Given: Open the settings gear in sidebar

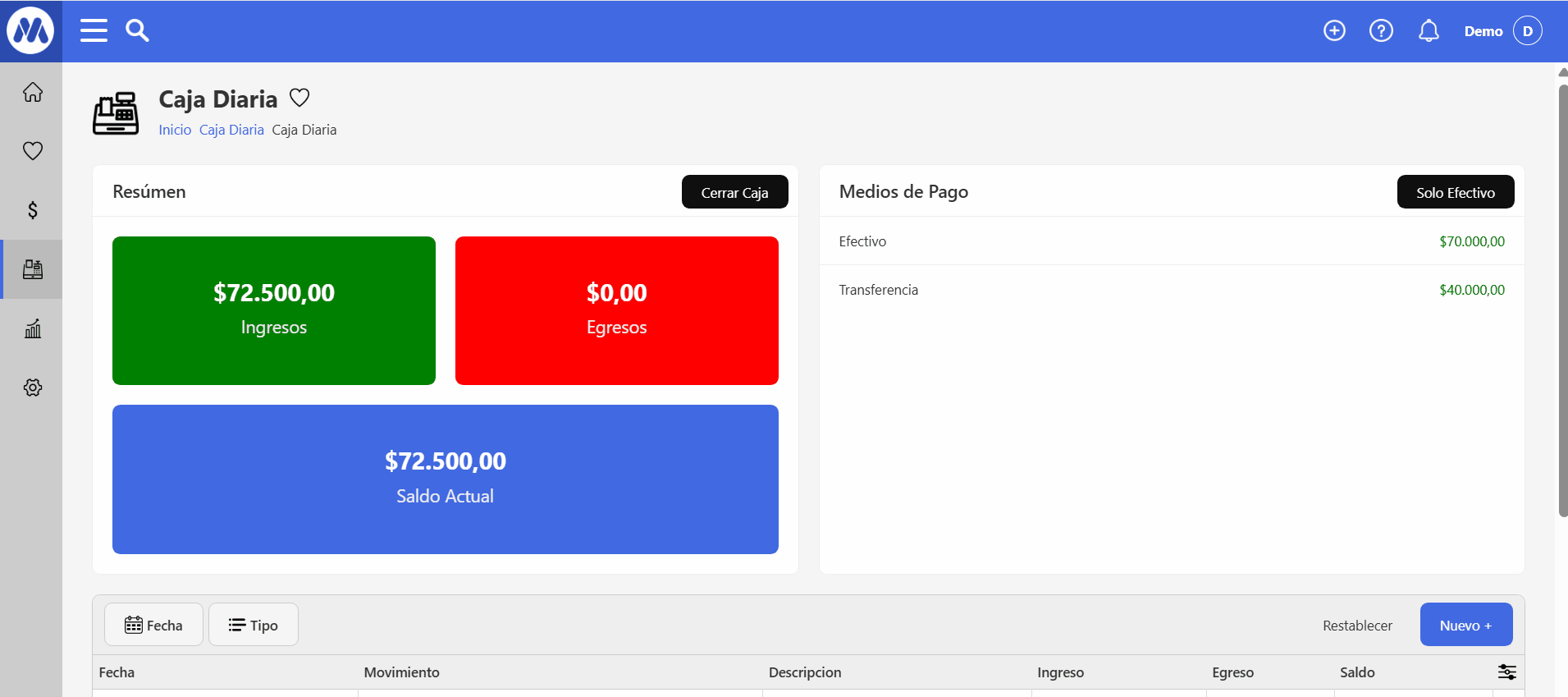Looking at the screenshot, I should 32,387.
